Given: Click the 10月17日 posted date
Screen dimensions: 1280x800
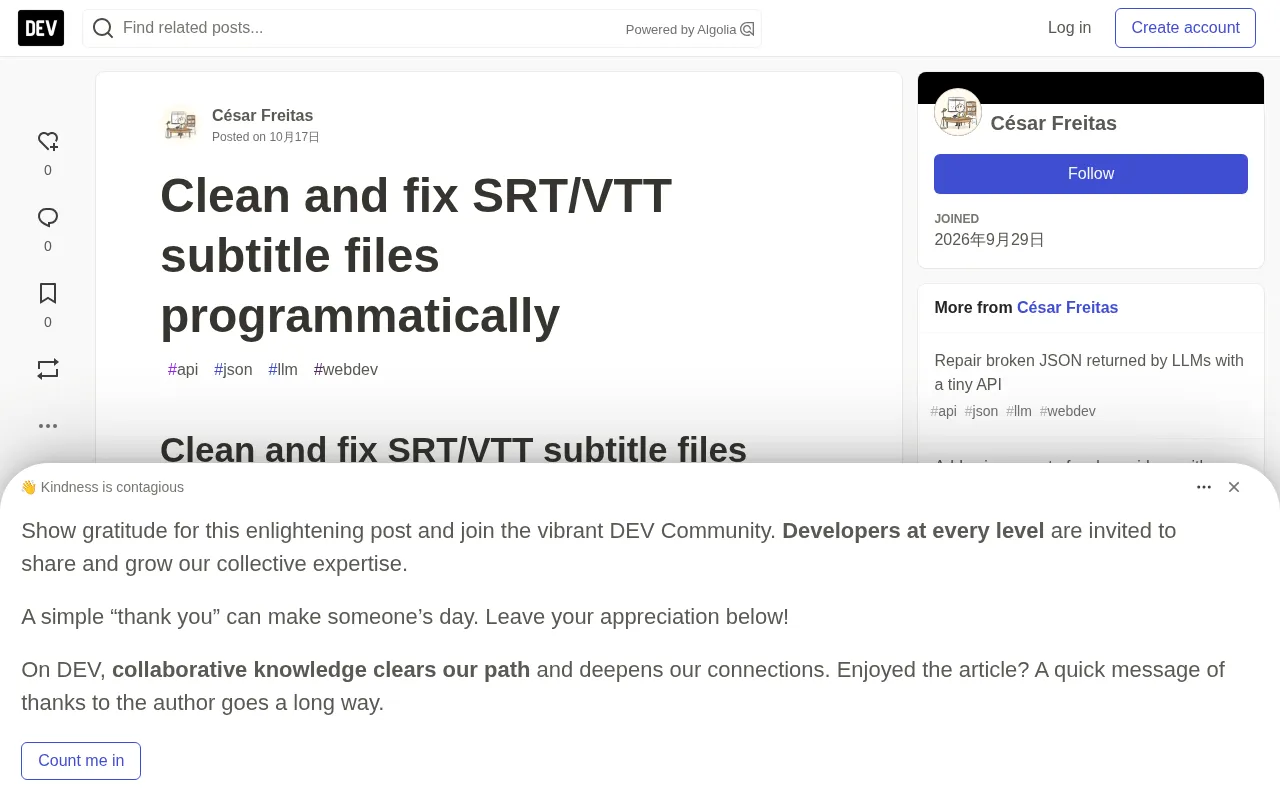Looking at the screenshot, I should [x=294, y=137].
